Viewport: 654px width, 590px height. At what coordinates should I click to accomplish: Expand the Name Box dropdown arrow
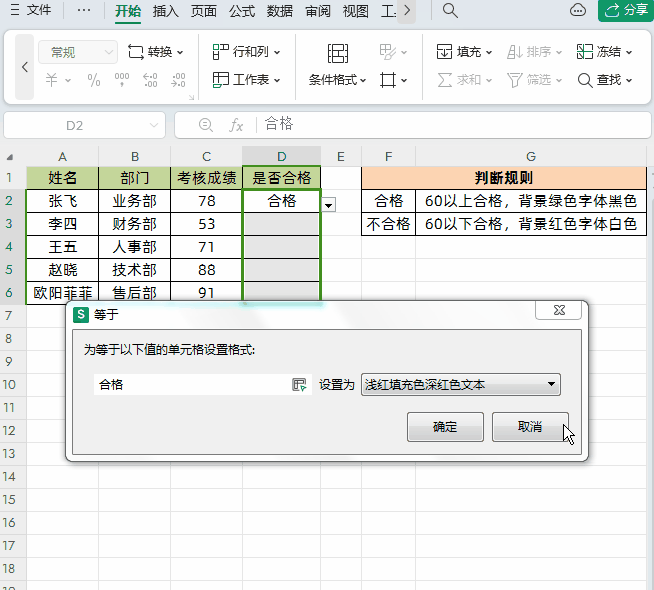click(154, 125)
